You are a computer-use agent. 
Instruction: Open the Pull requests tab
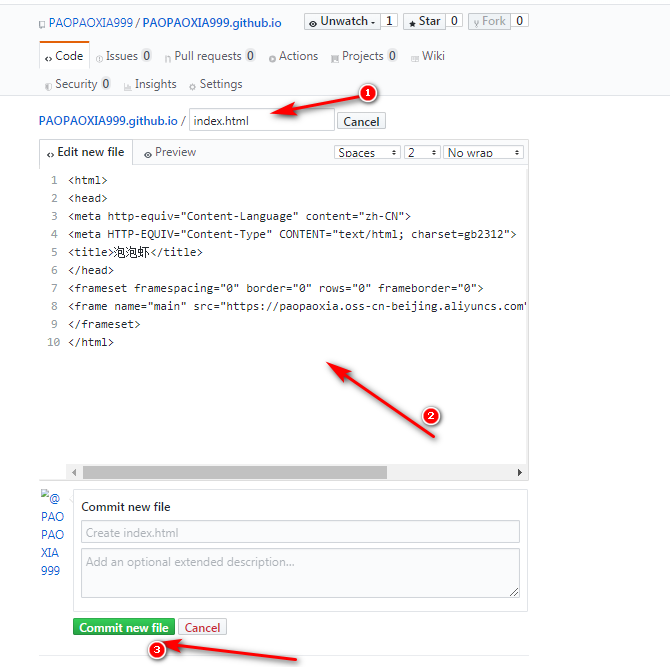pyautogui.click(x=210, y=56)
